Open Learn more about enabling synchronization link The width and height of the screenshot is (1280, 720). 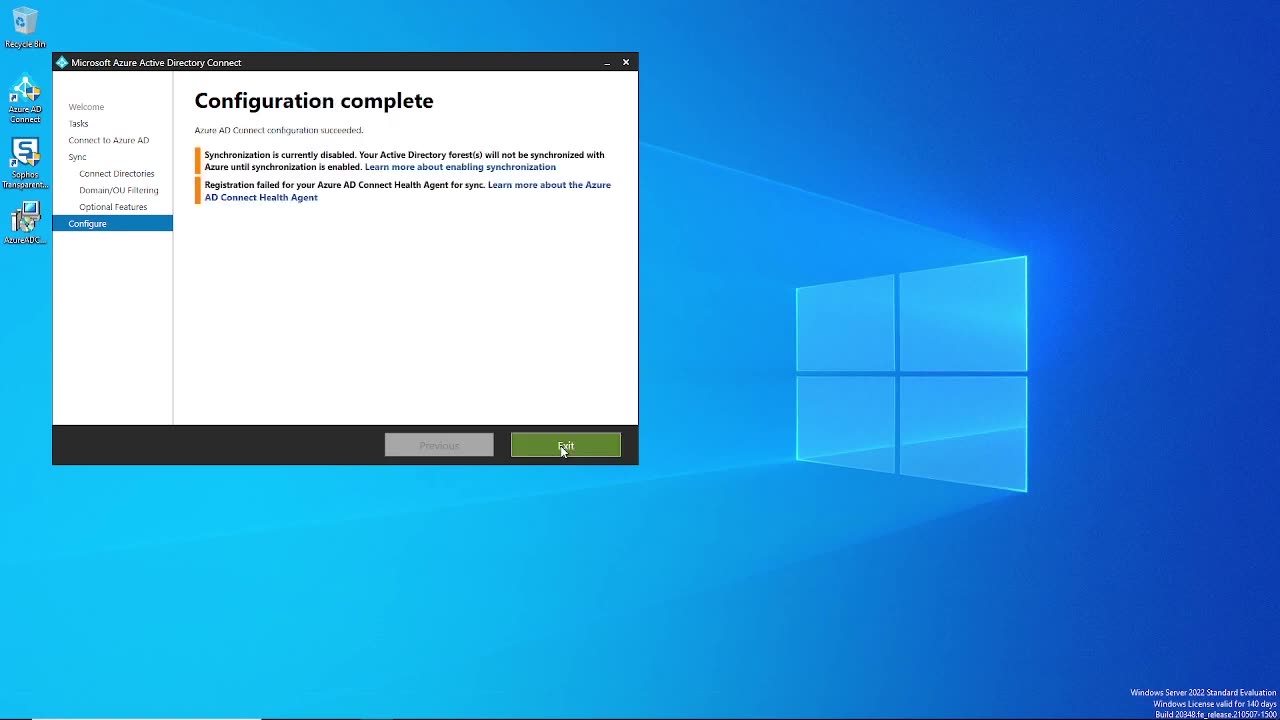point(460,167)
